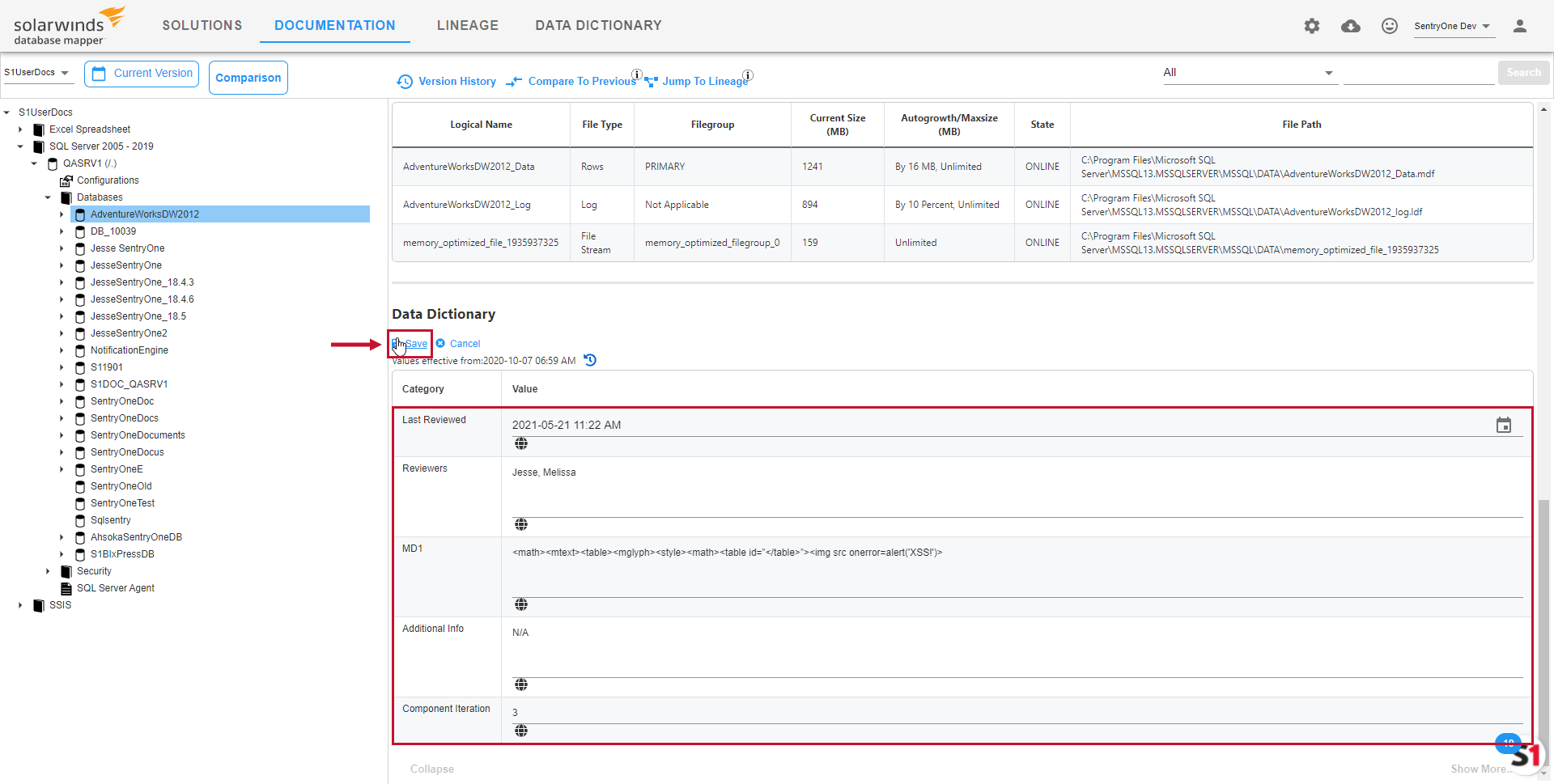This screenshot has width=1554, height=784.
Task: Open info tooltip beside Compare To Previous
Action: [637, 74]
